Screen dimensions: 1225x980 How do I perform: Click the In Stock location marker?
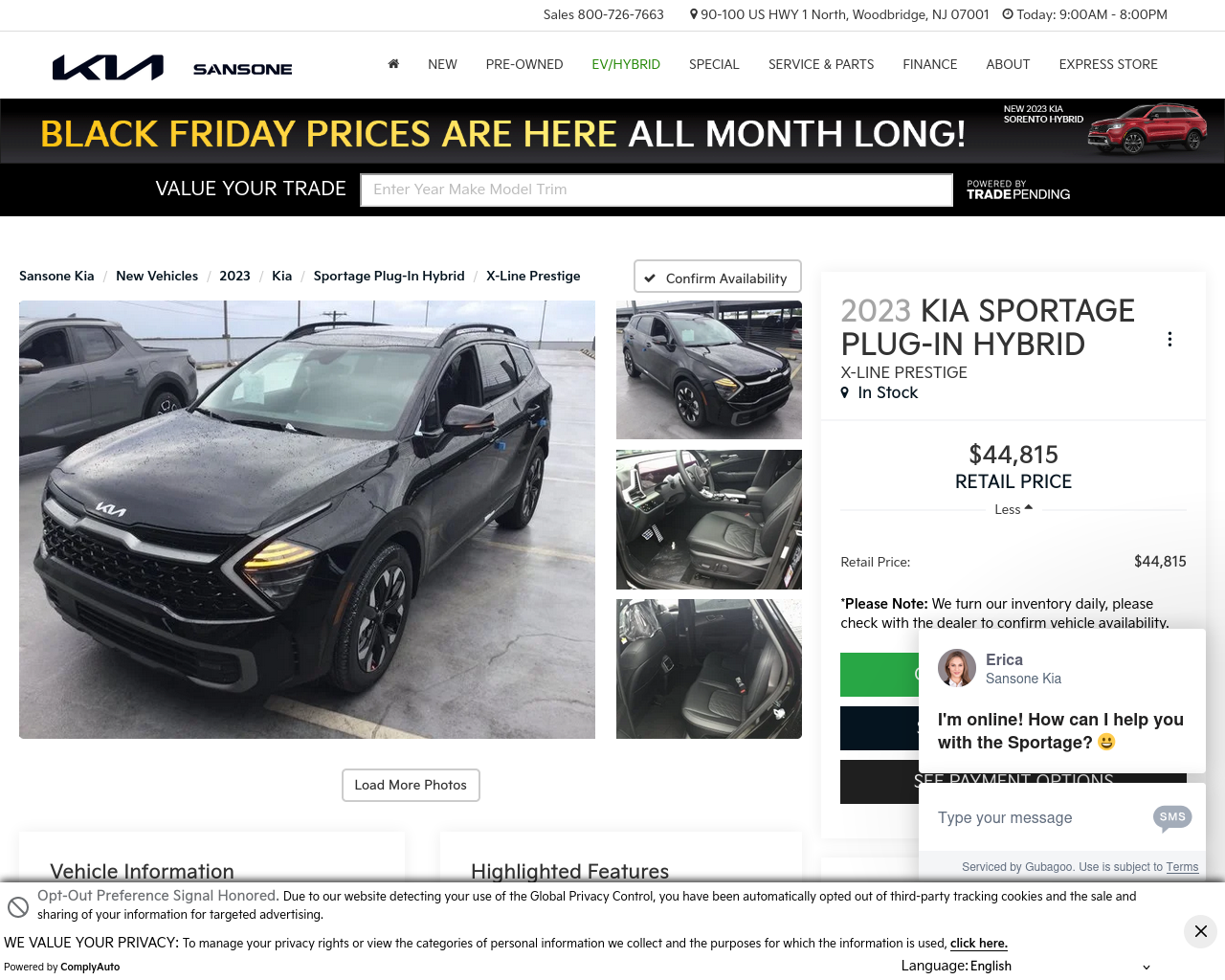tap(845, 392)
